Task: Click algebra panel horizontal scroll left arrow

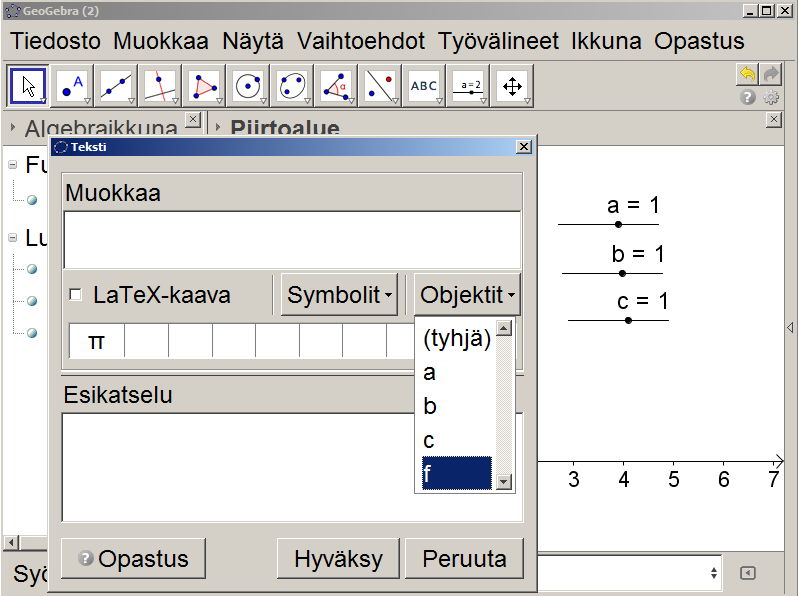Action: pyautogui.click(x=11, y=543)
